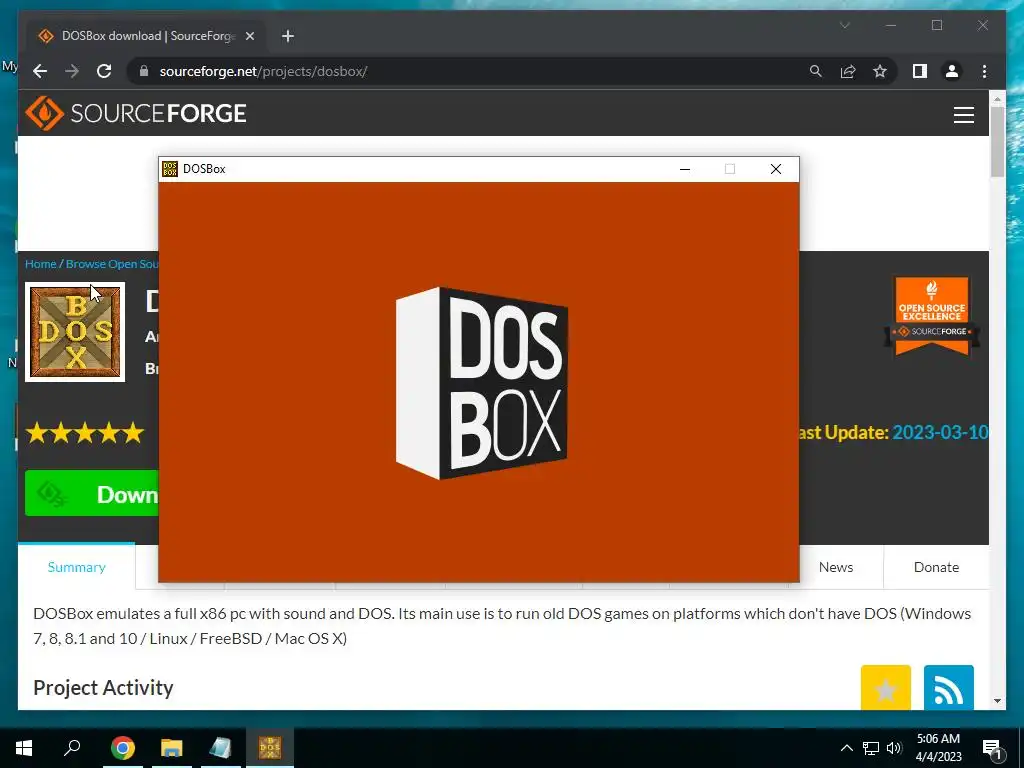Screen dimensions: 1024x768
Task: Open the notification center icon
Action: pyautogui.click(x=993, y=748)
